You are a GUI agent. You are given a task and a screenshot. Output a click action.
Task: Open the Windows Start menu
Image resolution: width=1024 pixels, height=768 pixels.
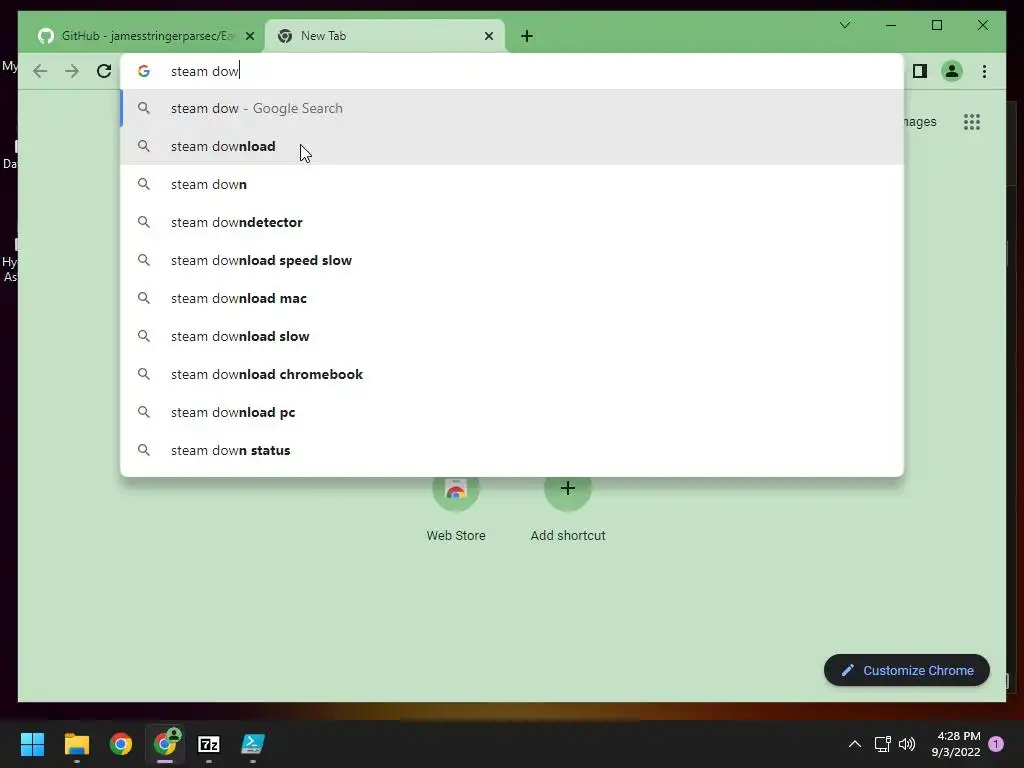pos(32,744)
